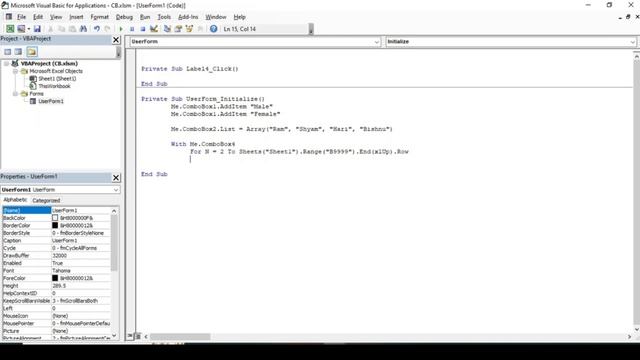640x360 pixels.
Task: Click the Paste clipboard icon in the toolbar
Action: (72, 29)
